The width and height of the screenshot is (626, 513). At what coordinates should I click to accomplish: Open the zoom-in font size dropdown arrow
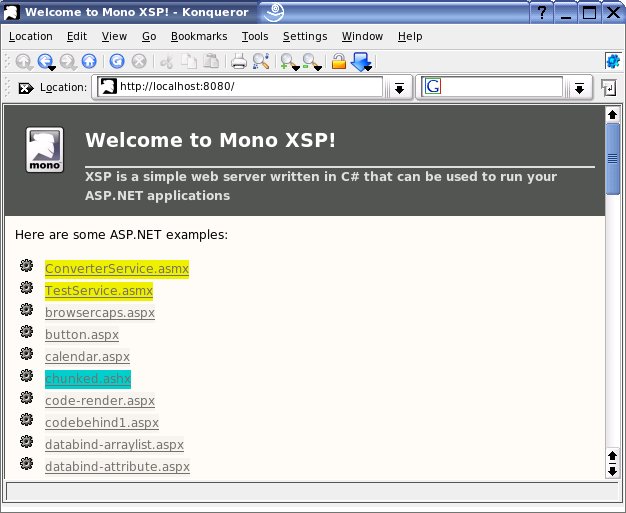point(296,69)
